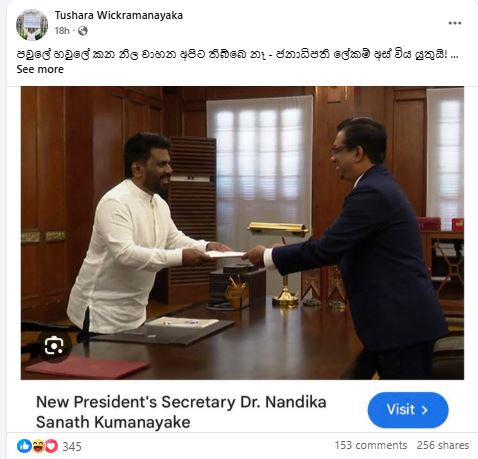Click the red heart Love reaction icon
This screenshot has width=478, height=459.
click(x=51, y=446)
